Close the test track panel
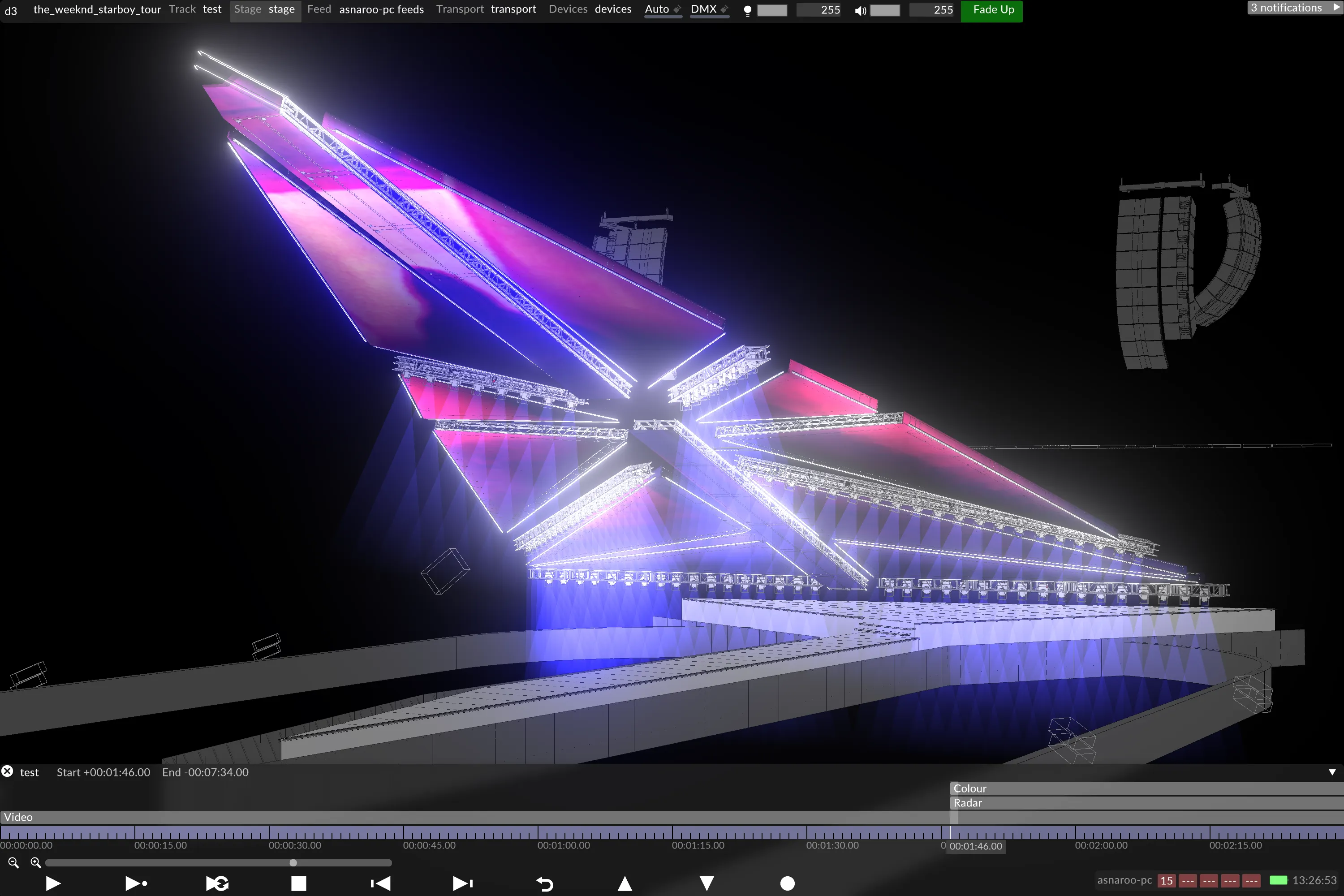 [x=8, y=771]
